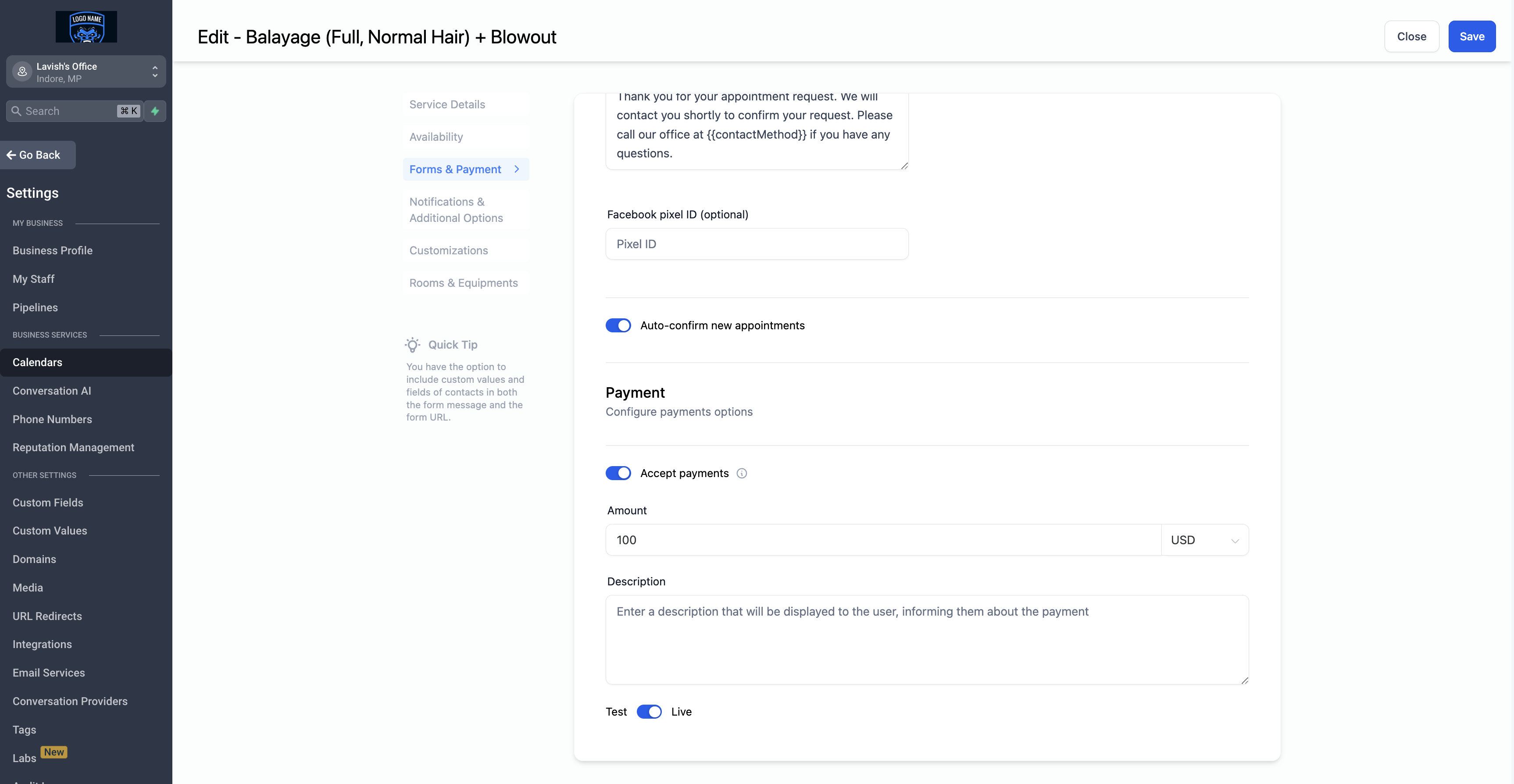Disable the Accept payments toggle
Screen dimensions: 1514x784
pyautogui.click(x=618, y=473)
